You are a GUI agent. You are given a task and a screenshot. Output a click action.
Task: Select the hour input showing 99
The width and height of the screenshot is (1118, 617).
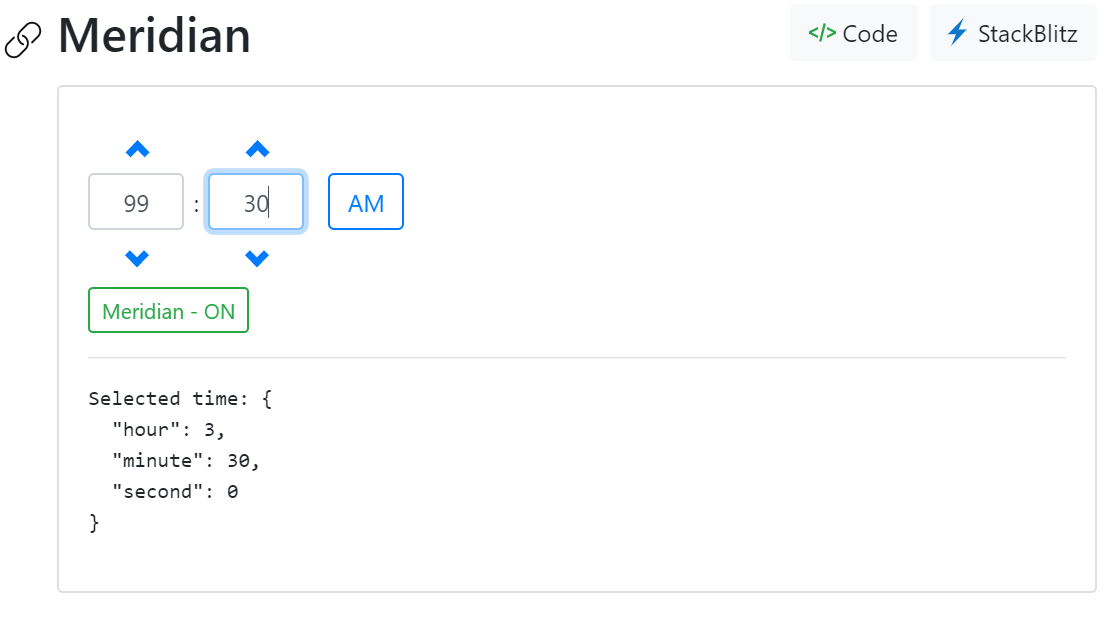(136, 201)
